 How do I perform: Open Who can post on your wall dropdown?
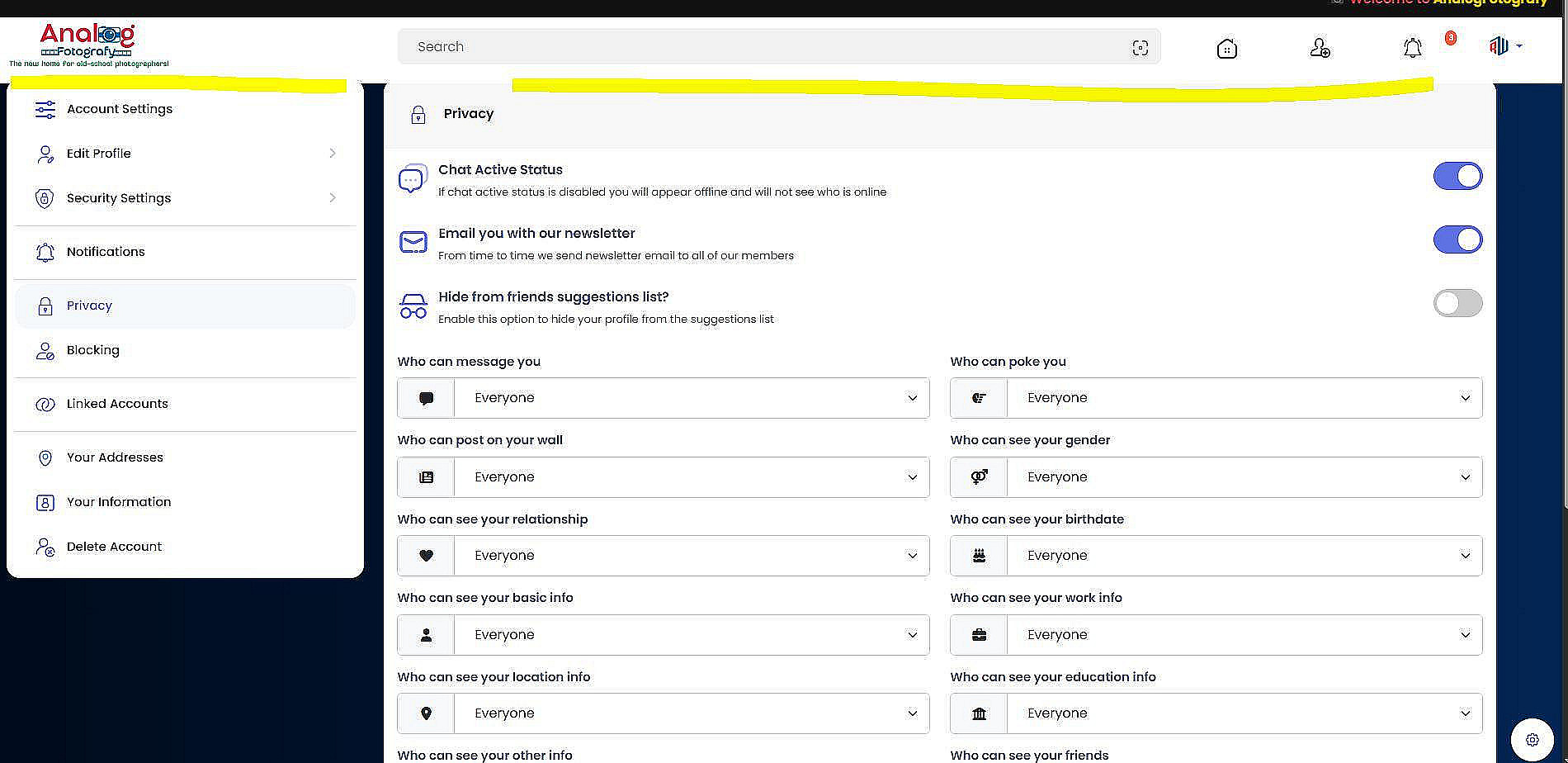click(x=692, y=477)
